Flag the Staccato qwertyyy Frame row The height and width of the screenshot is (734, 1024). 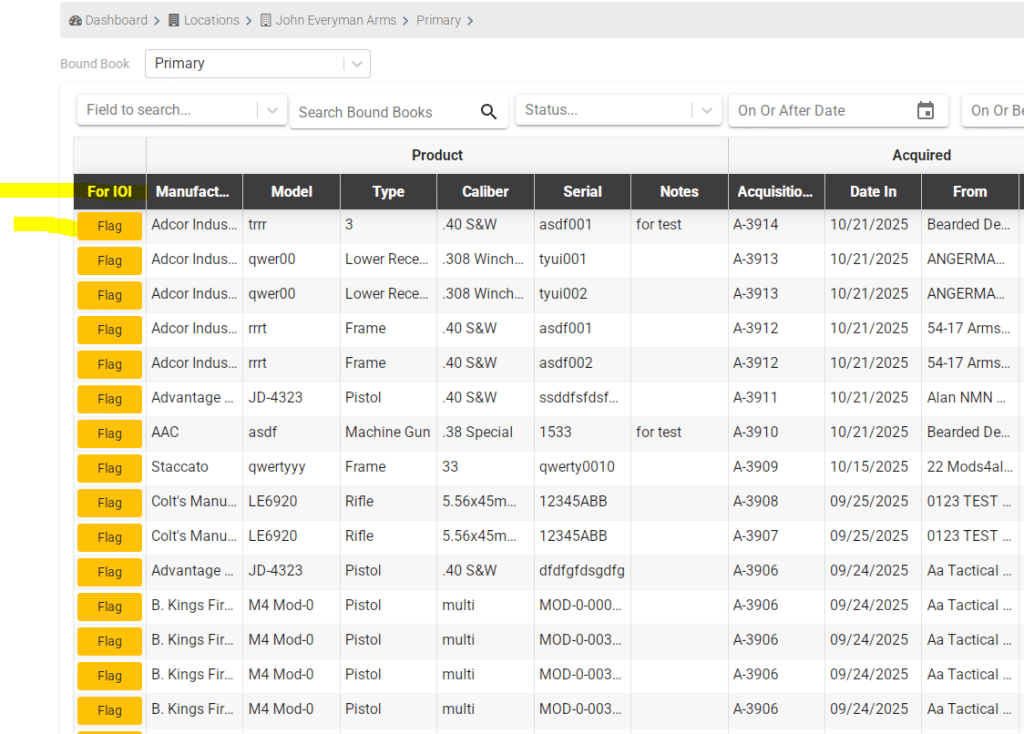click(110, 468)
